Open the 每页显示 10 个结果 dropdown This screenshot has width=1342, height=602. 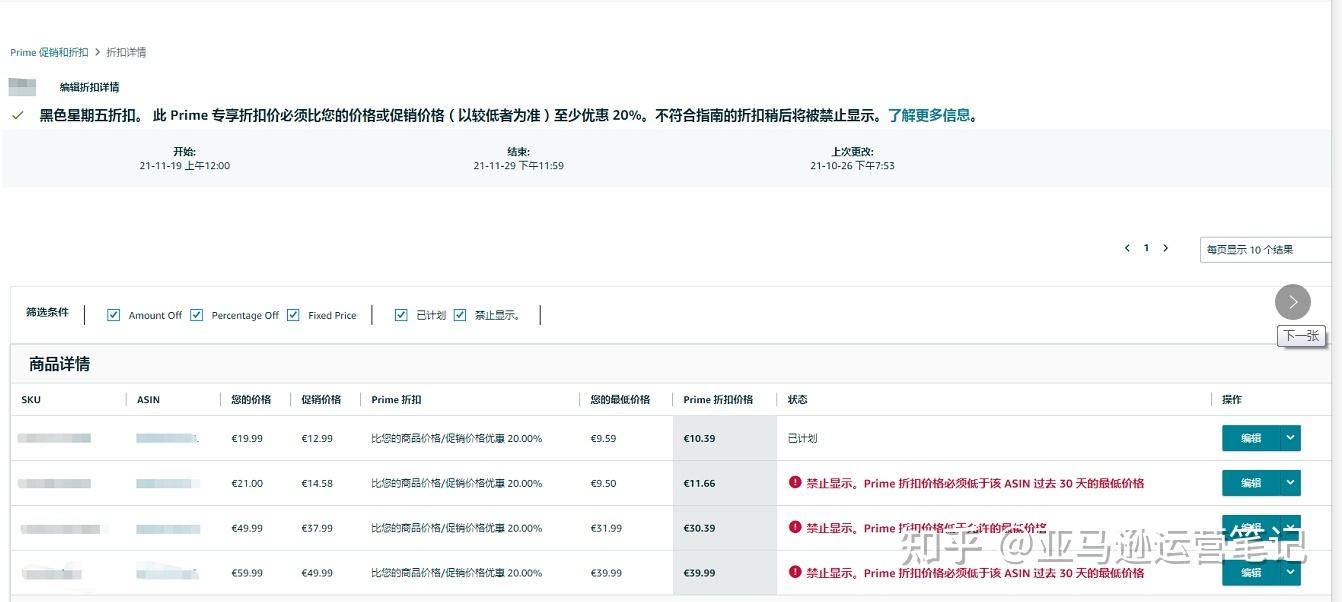(1266, 250)
